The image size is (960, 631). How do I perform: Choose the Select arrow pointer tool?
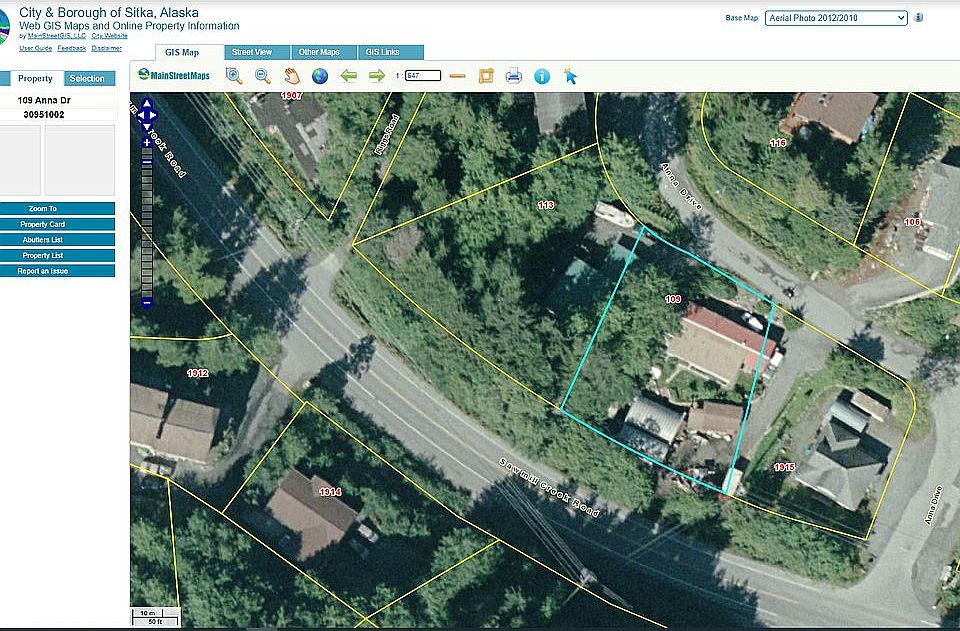coord(570,77)
